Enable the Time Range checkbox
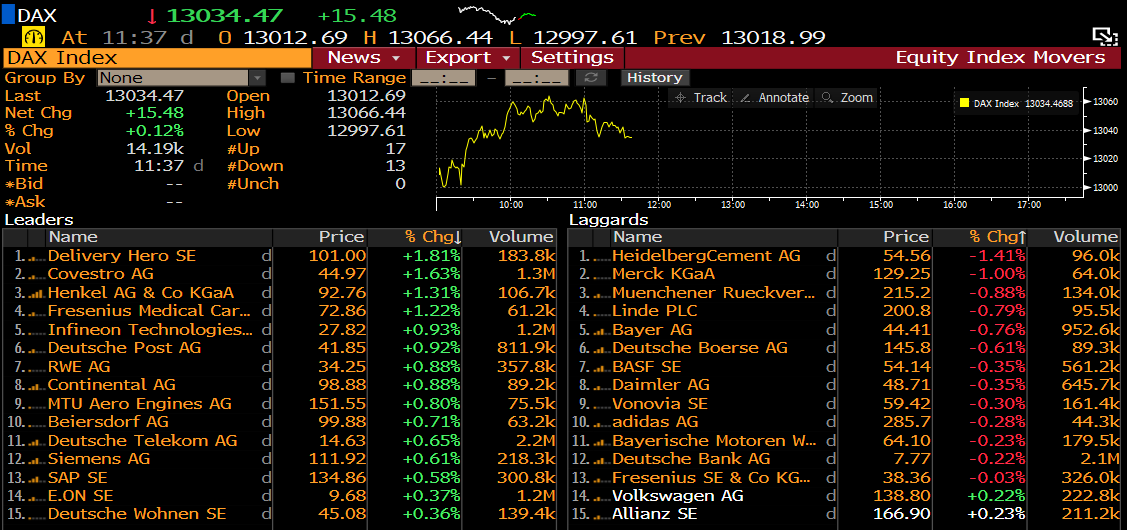This screenshot has height=530, width=1127. click(288, 78)
